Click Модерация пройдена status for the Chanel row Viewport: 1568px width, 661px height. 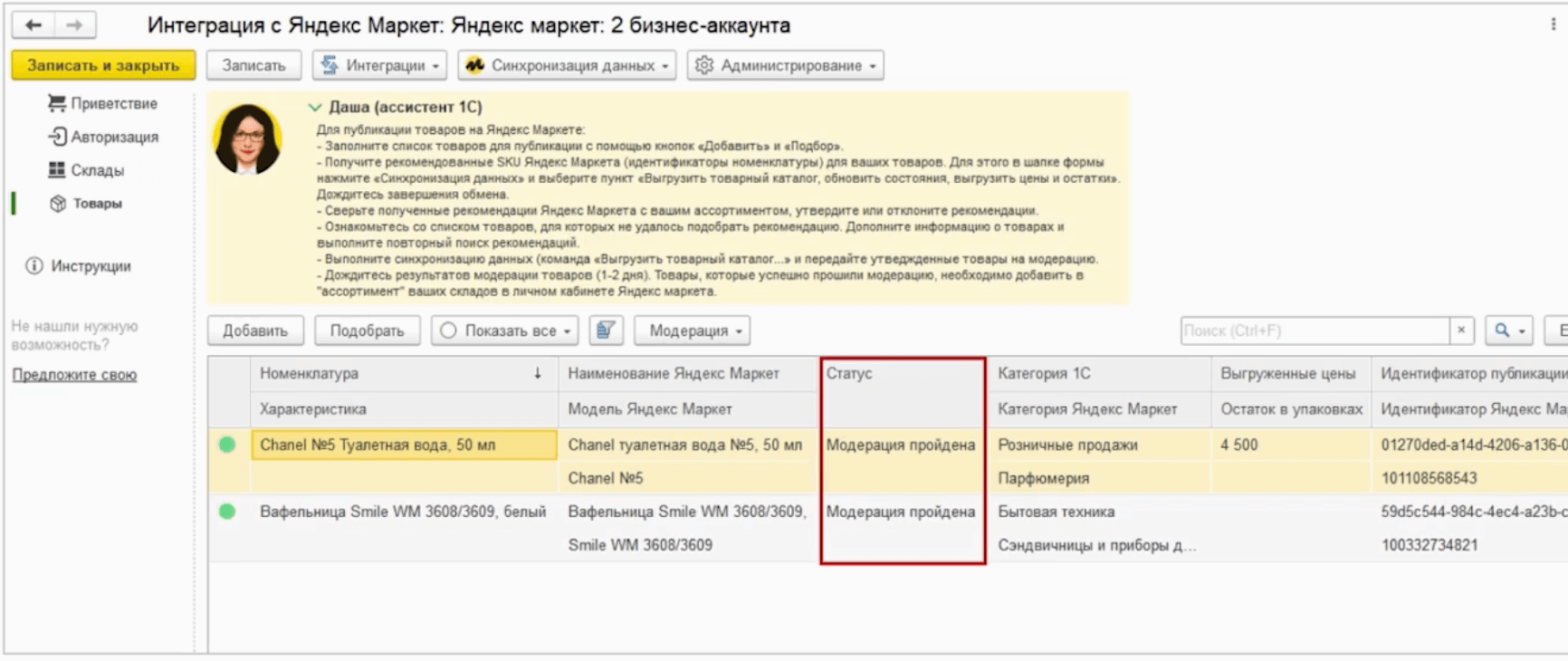tap(901, 445)
